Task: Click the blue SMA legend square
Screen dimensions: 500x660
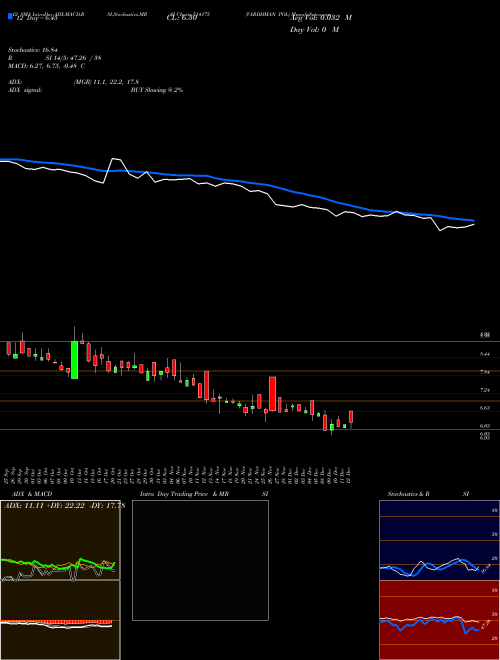Action: (10, 16)
